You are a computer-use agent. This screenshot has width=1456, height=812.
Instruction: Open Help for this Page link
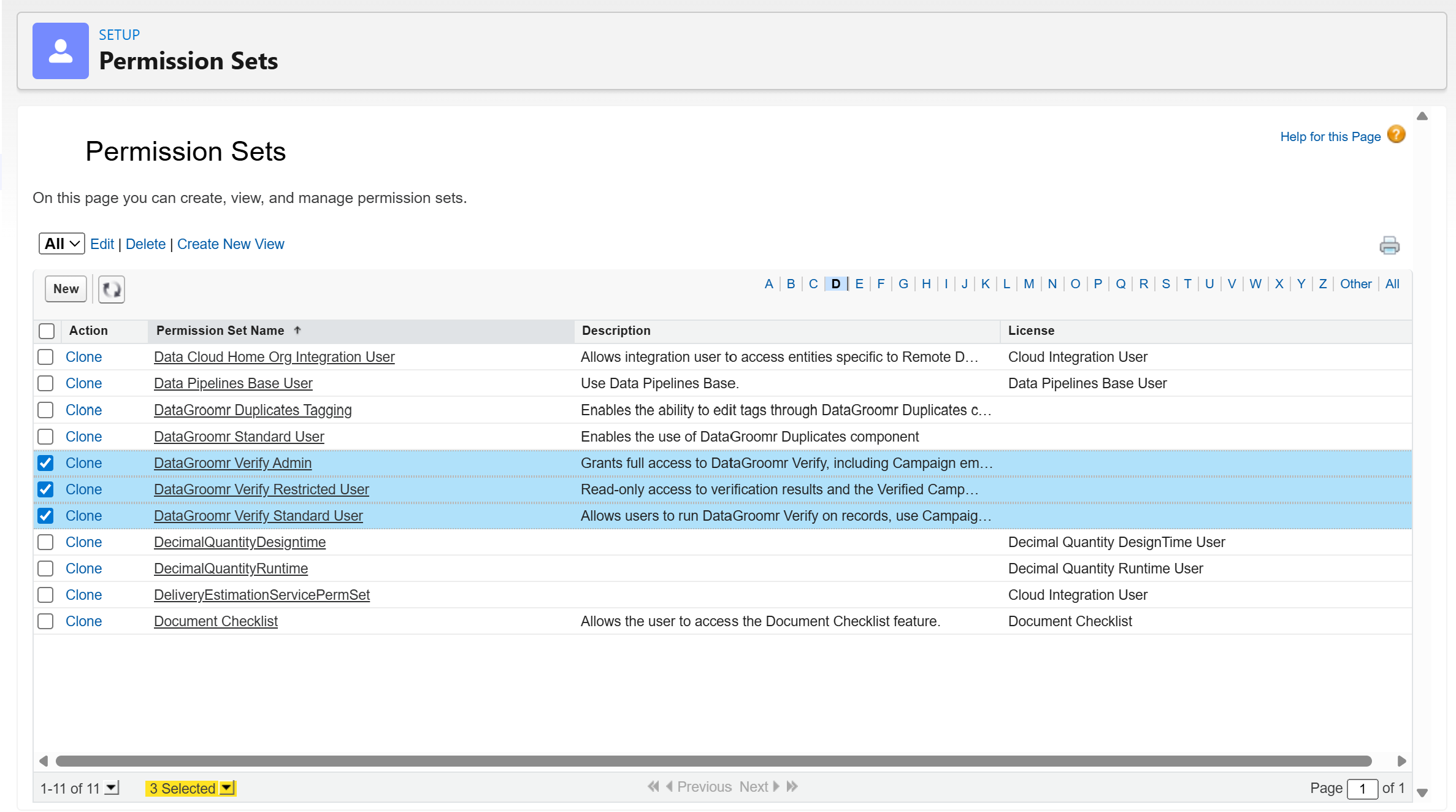click(x=1330, y=137)
